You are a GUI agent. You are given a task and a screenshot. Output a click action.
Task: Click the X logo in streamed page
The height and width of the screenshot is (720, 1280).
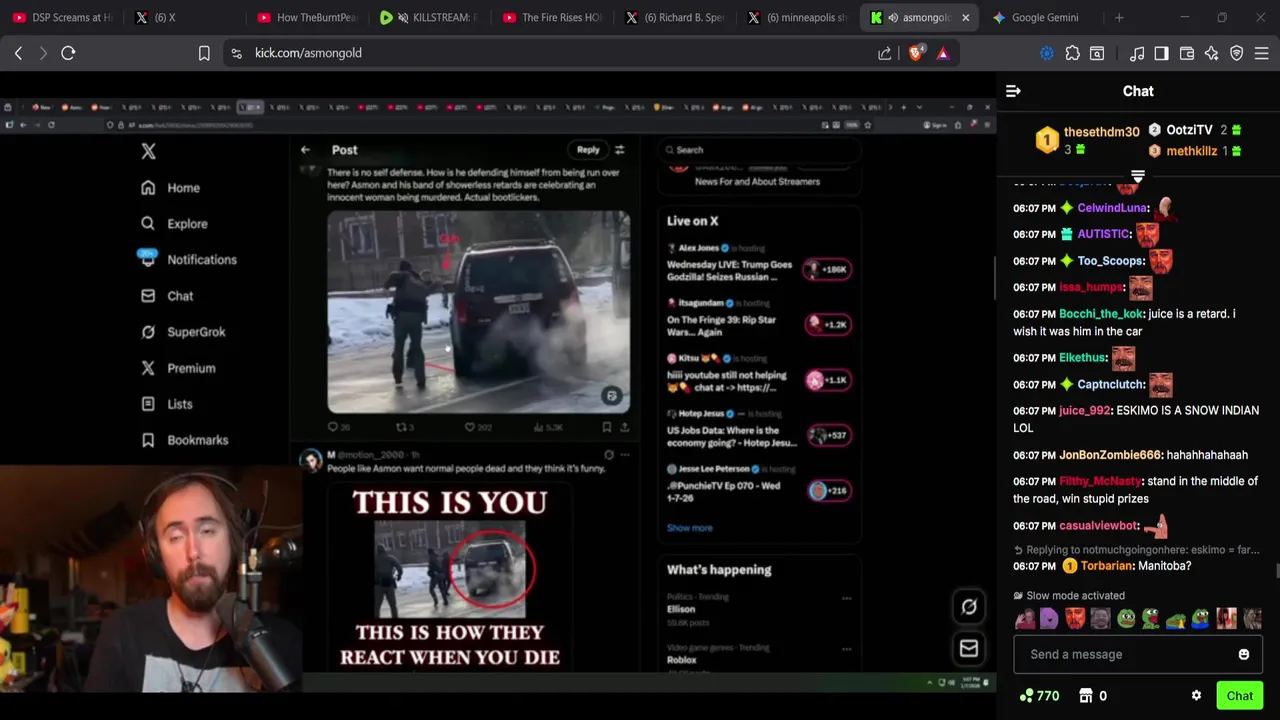[148, 151]
